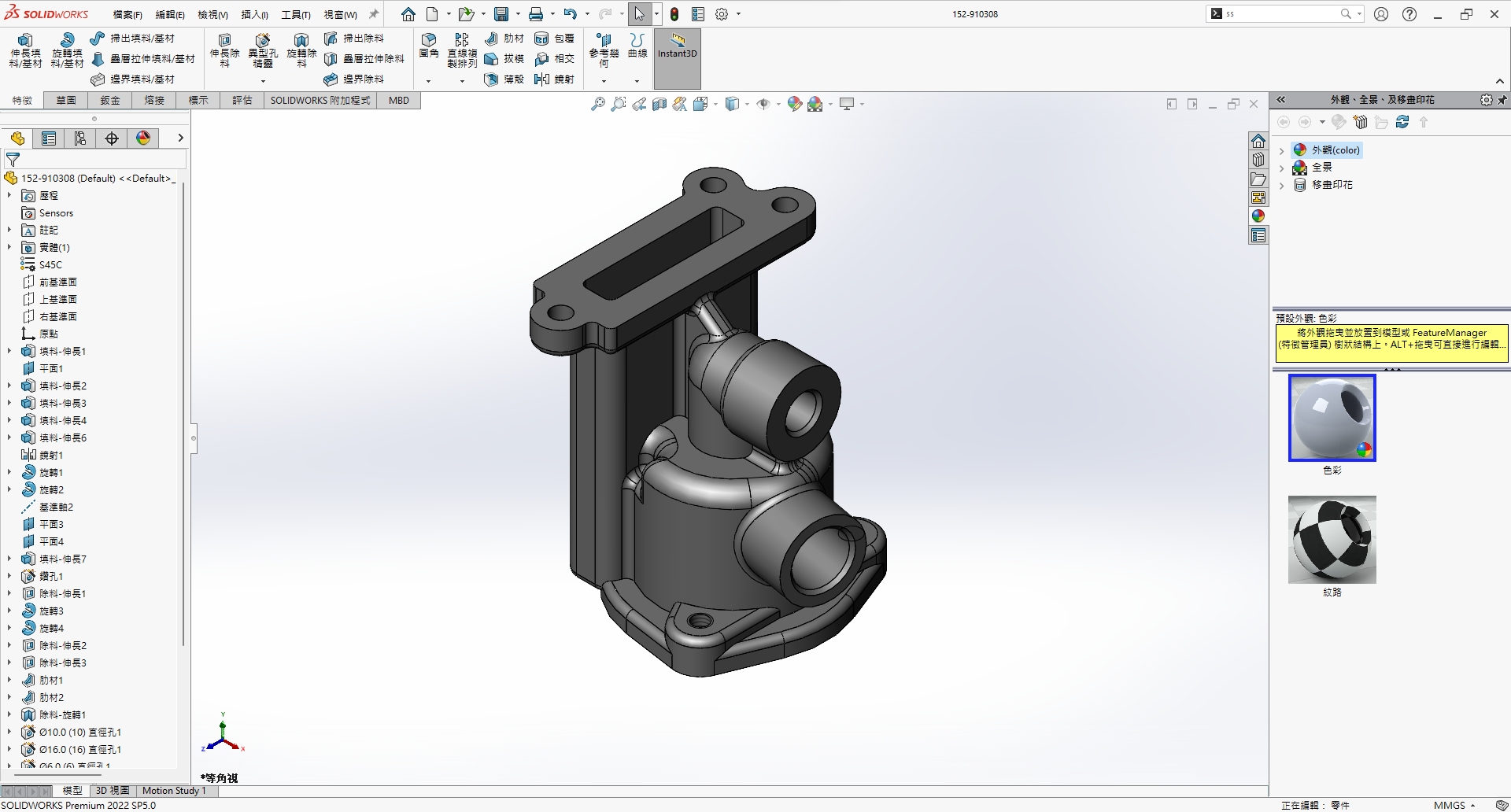Open the DisplayManager color ball tab icon
The width and height of the screenshot is (1511, 812).
tap(143, 138)
